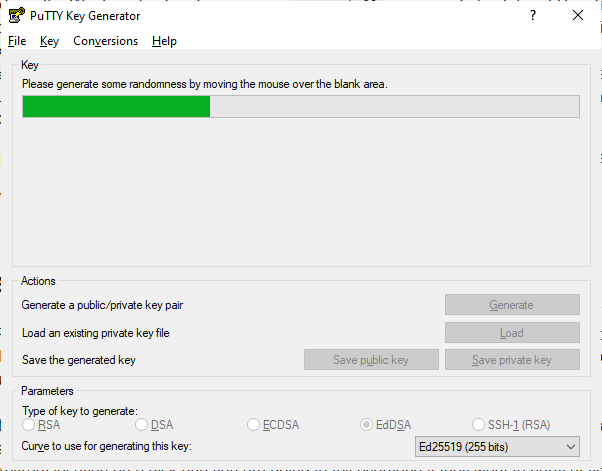Click the curve dropdown chevron arrow
This screenshot has height=471, width=602.
571,447
